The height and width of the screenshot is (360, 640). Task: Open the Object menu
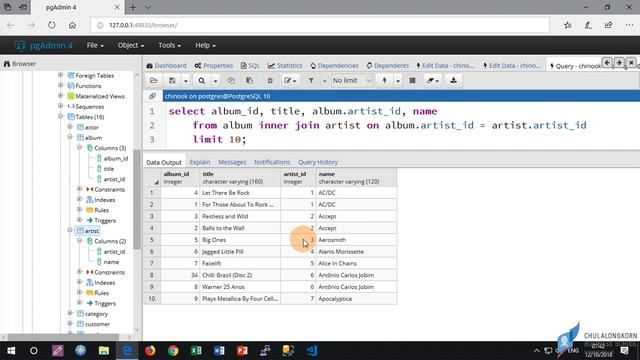pos(131,45)
